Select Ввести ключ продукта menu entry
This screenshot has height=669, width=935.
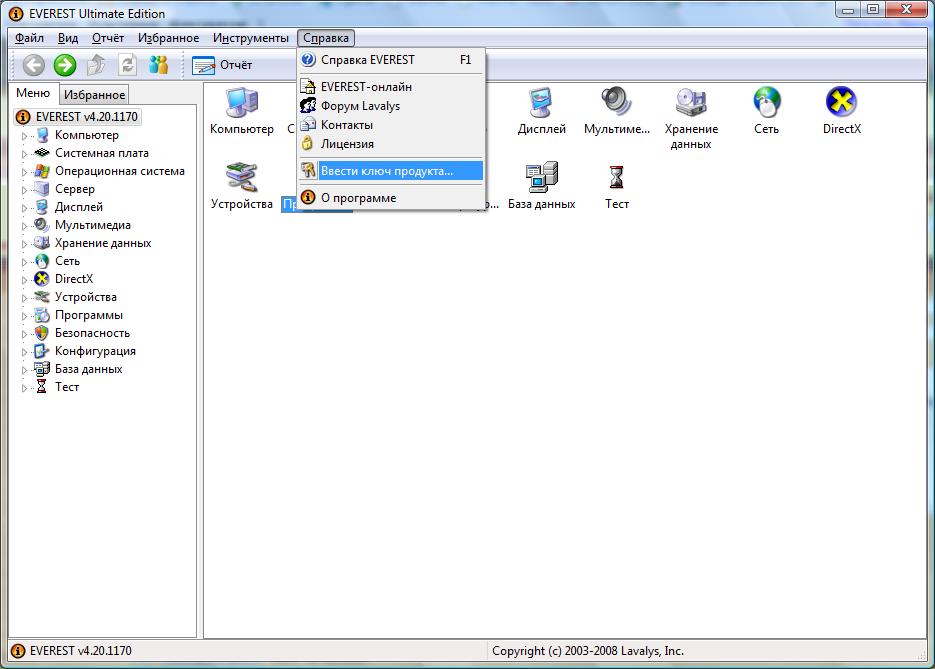pos(386,171)
